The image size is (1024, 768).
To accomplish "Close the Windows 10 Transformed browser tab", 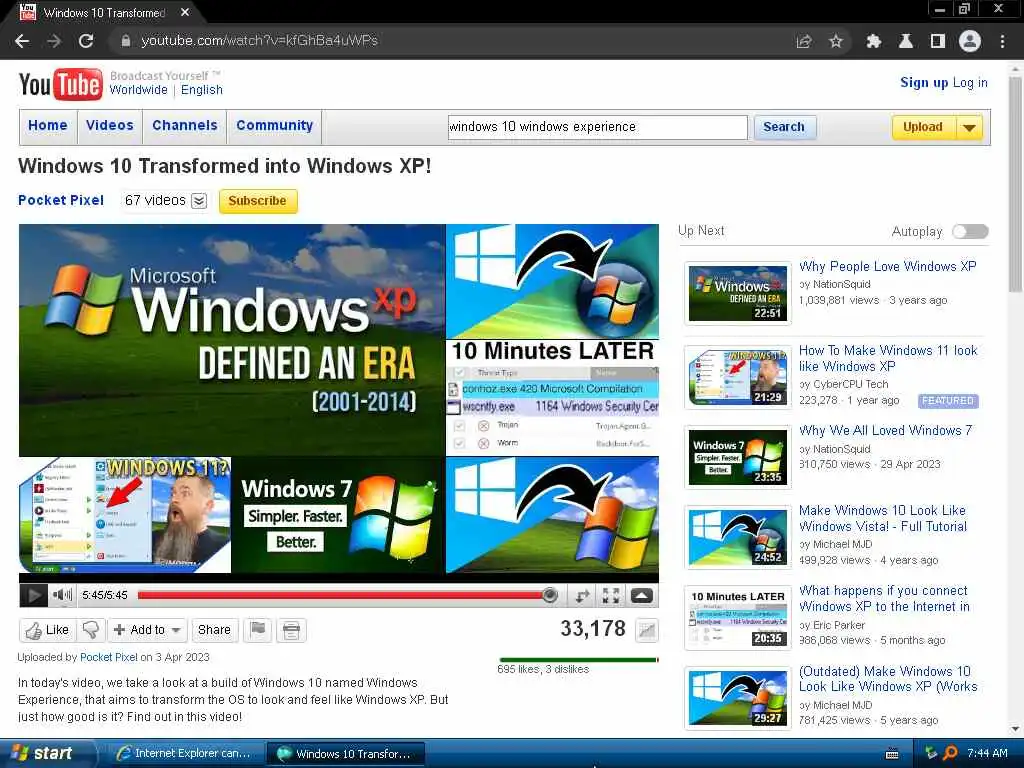I will [185, 12].
